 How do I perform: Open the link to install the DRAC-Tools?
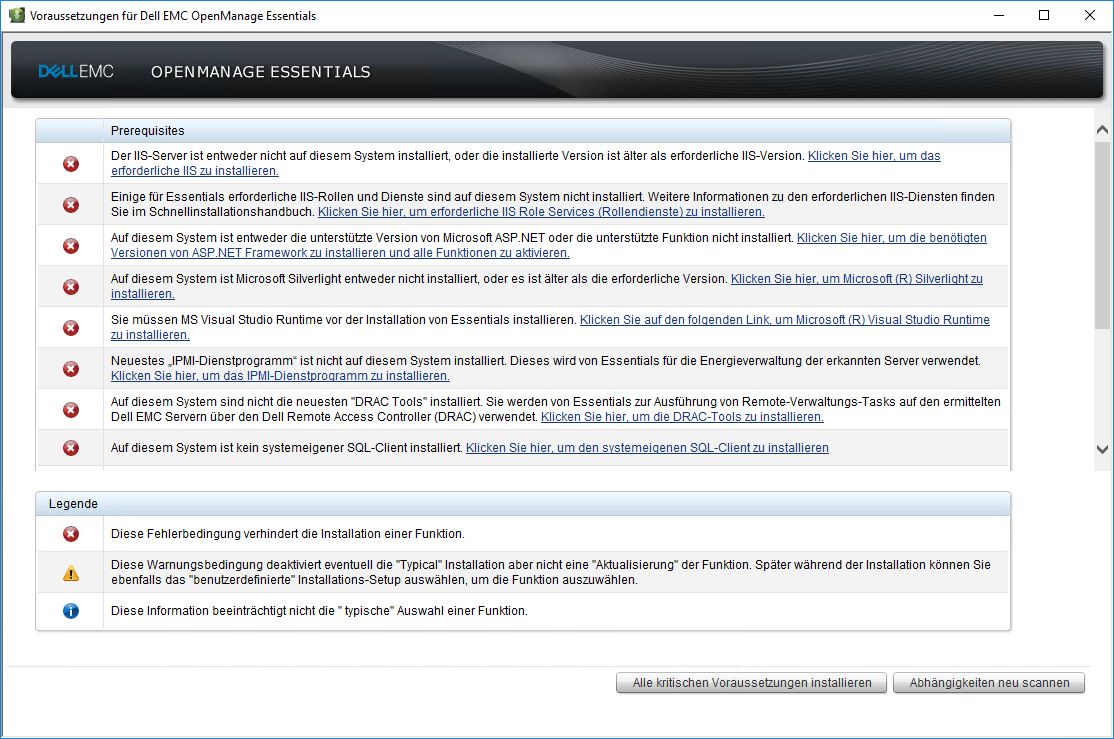[x=682, y=417]
